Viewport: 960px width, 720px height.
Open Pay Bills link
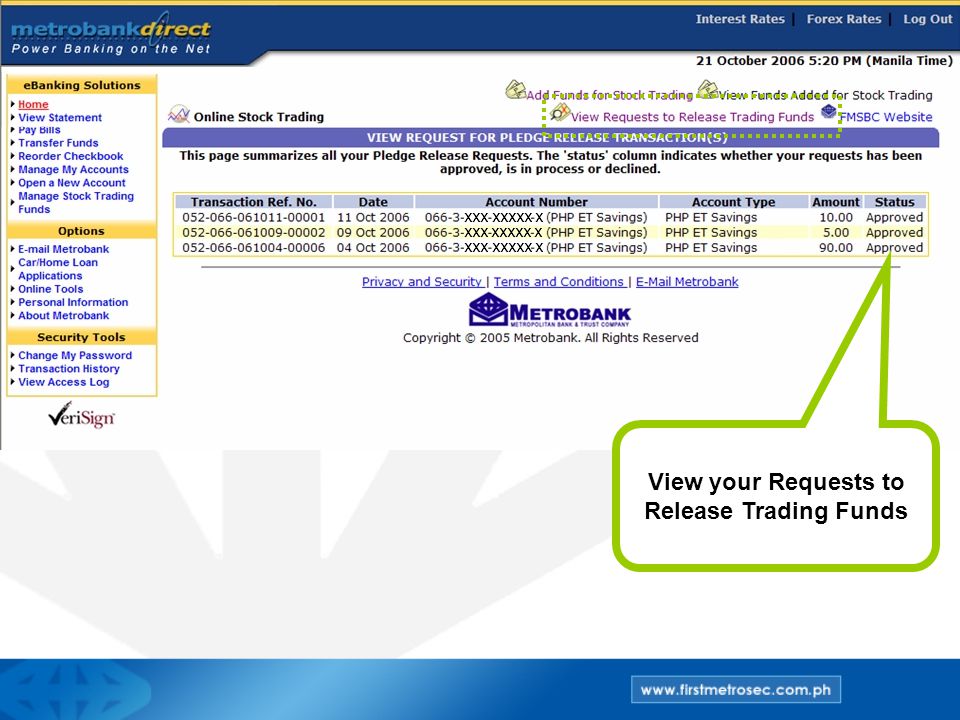(x=39, y=130)
